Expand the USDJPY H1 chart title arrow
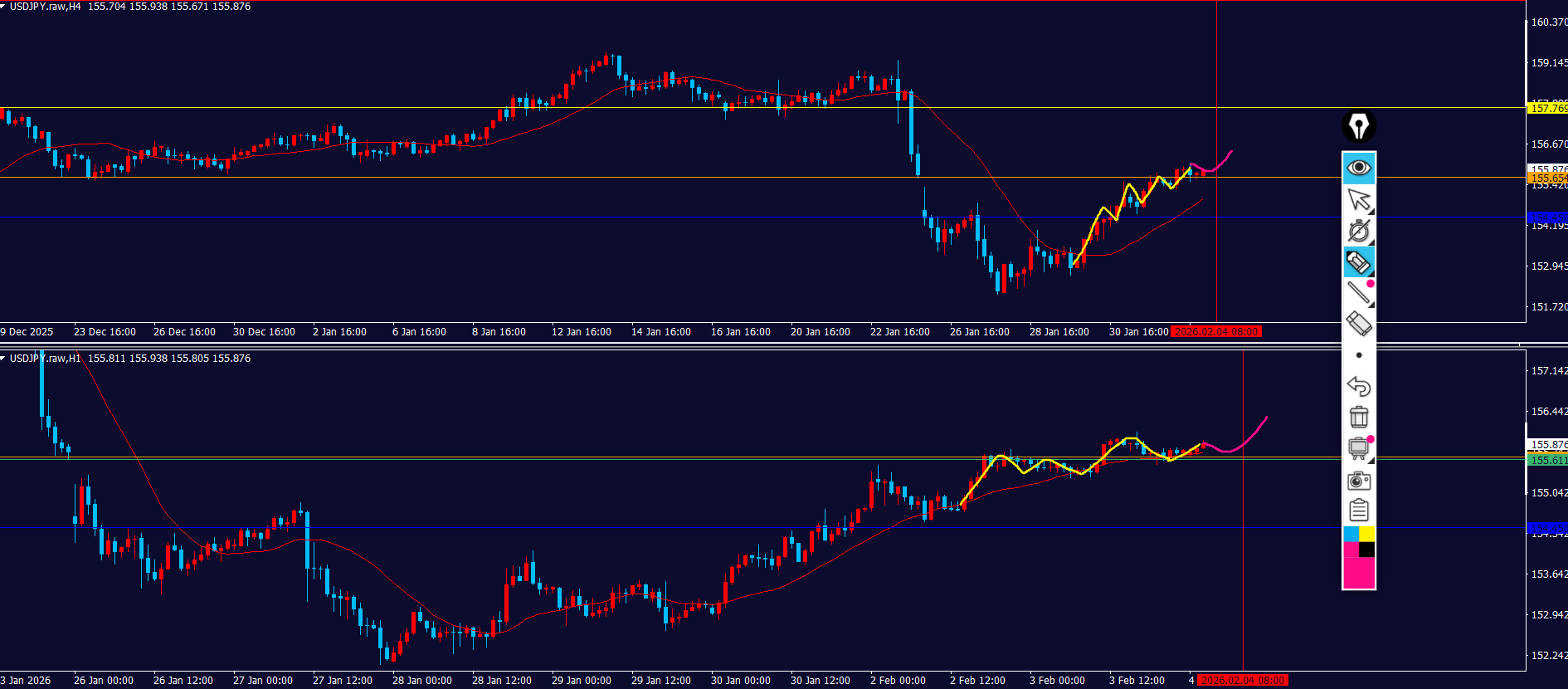The width and height of the screenshot is (1568, 689). coord(3,359)
